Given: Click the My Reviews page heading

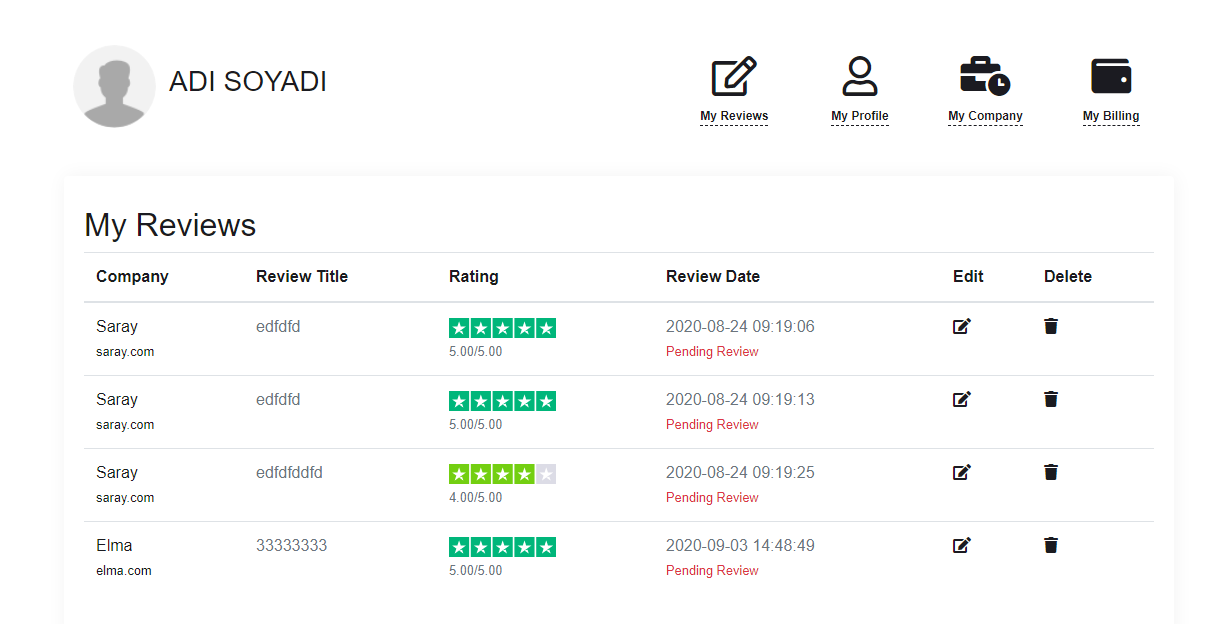Looking at the screenshot, I should pyautogui.click(x=170, y=225).
